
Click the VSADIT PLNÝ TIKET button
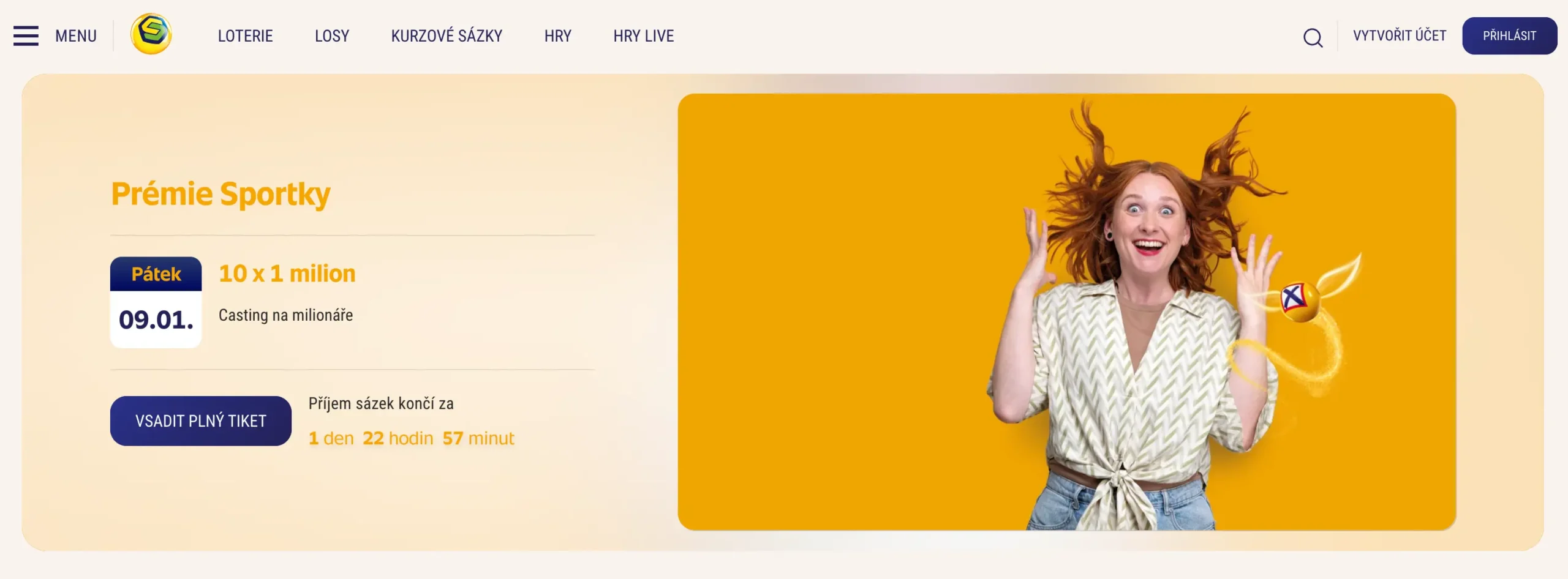point(201,421)
